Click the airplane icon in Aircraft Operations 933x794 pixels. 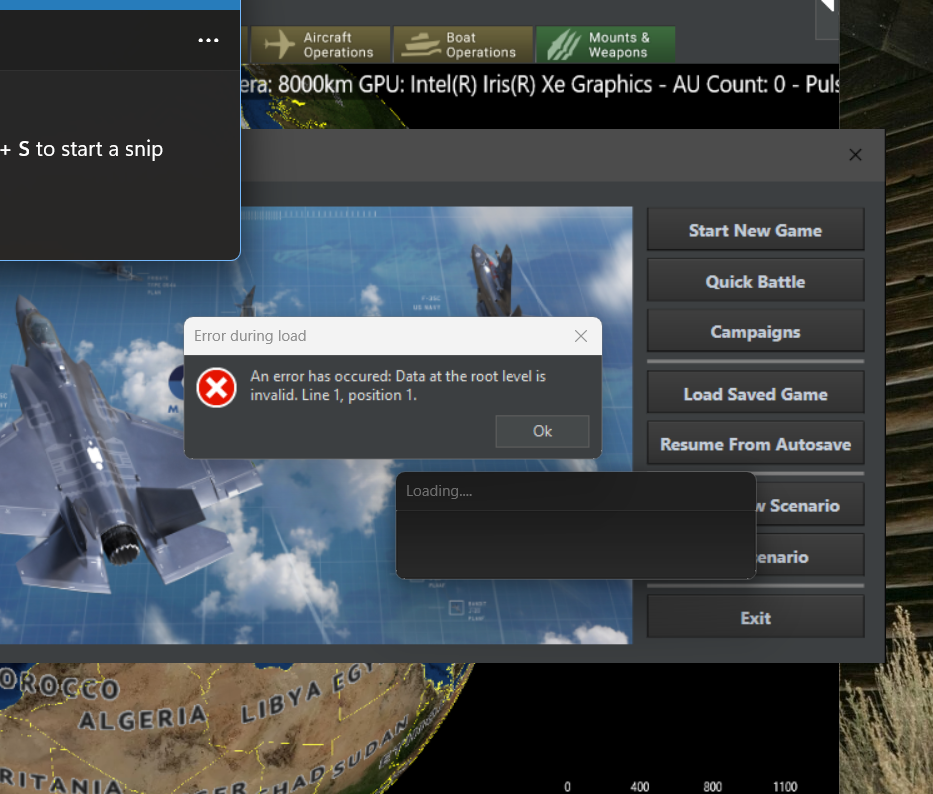coord(279,45)
